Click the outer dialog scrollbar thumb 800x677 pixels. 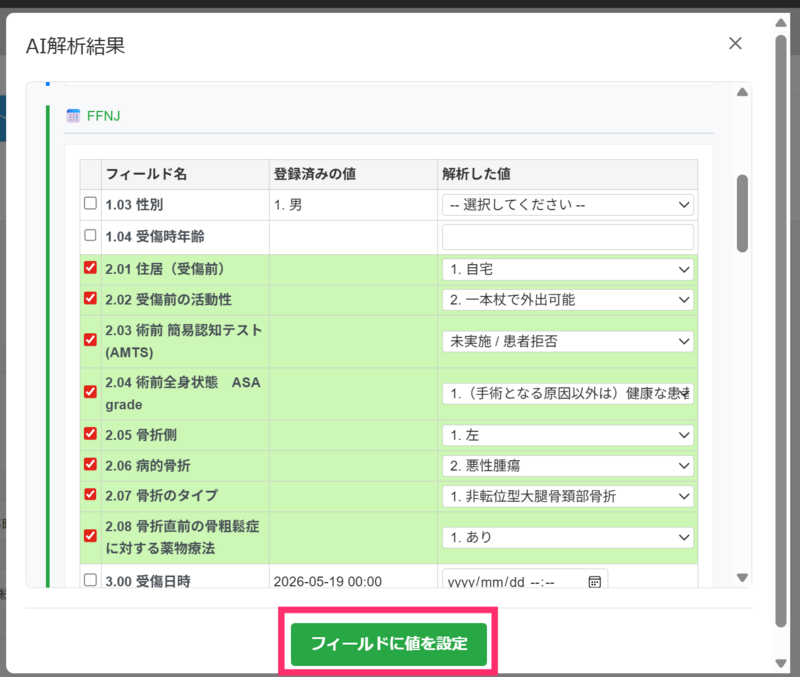point(781,331)
